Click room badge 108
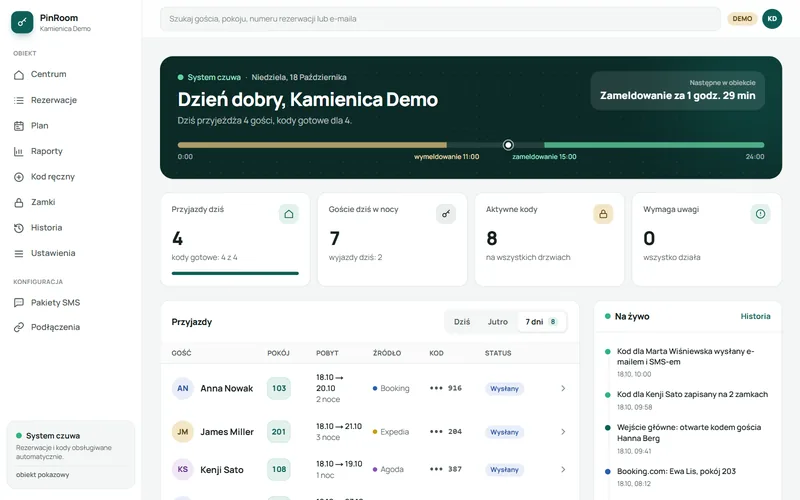 coord(279,469)
